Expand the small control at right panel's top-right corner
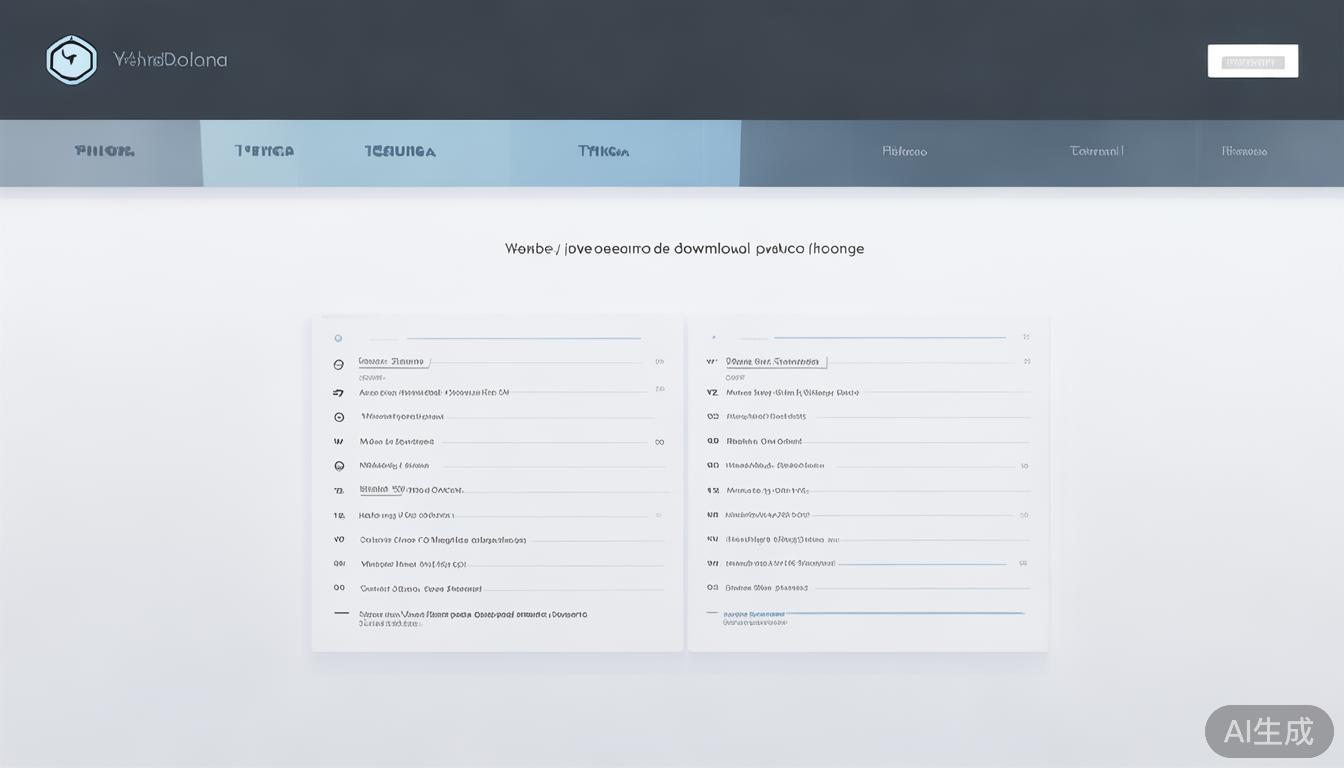 (1025, 338)
